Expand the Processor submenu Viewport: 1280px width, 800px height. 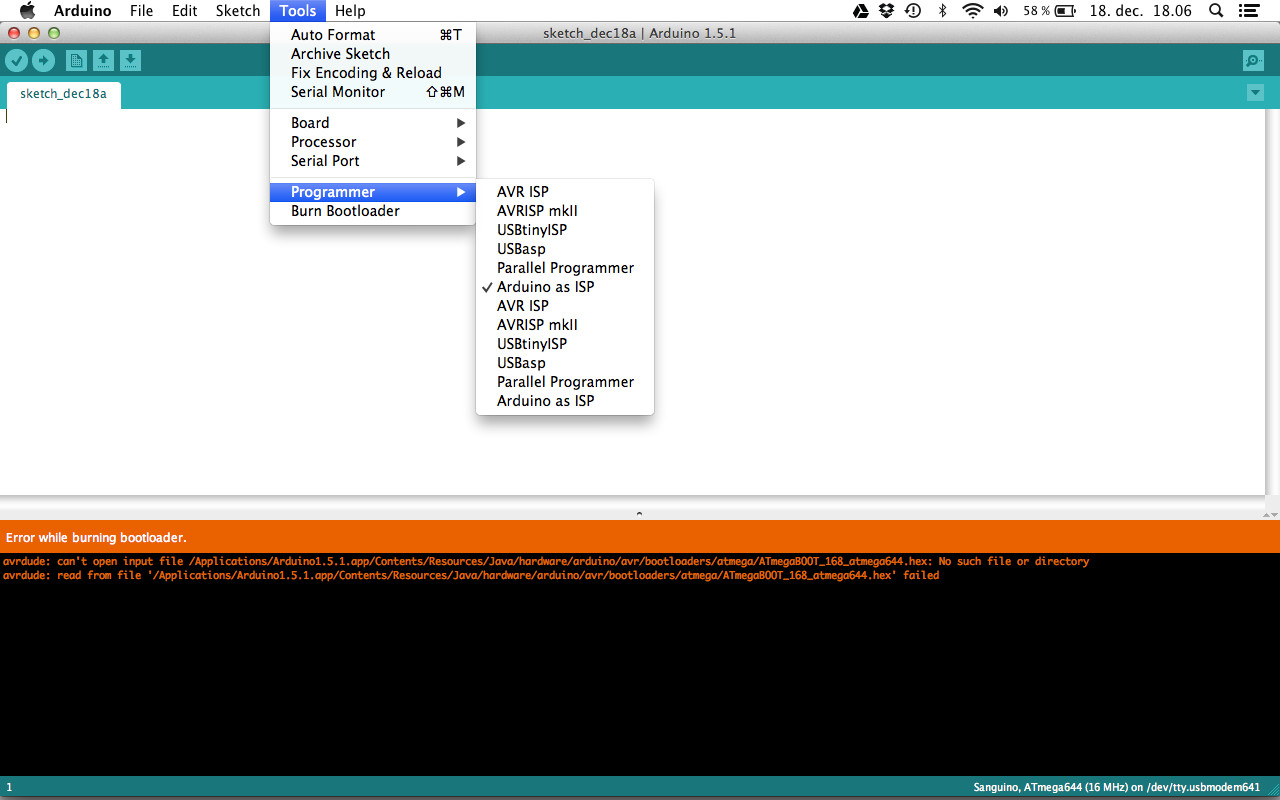click(372, 142)
